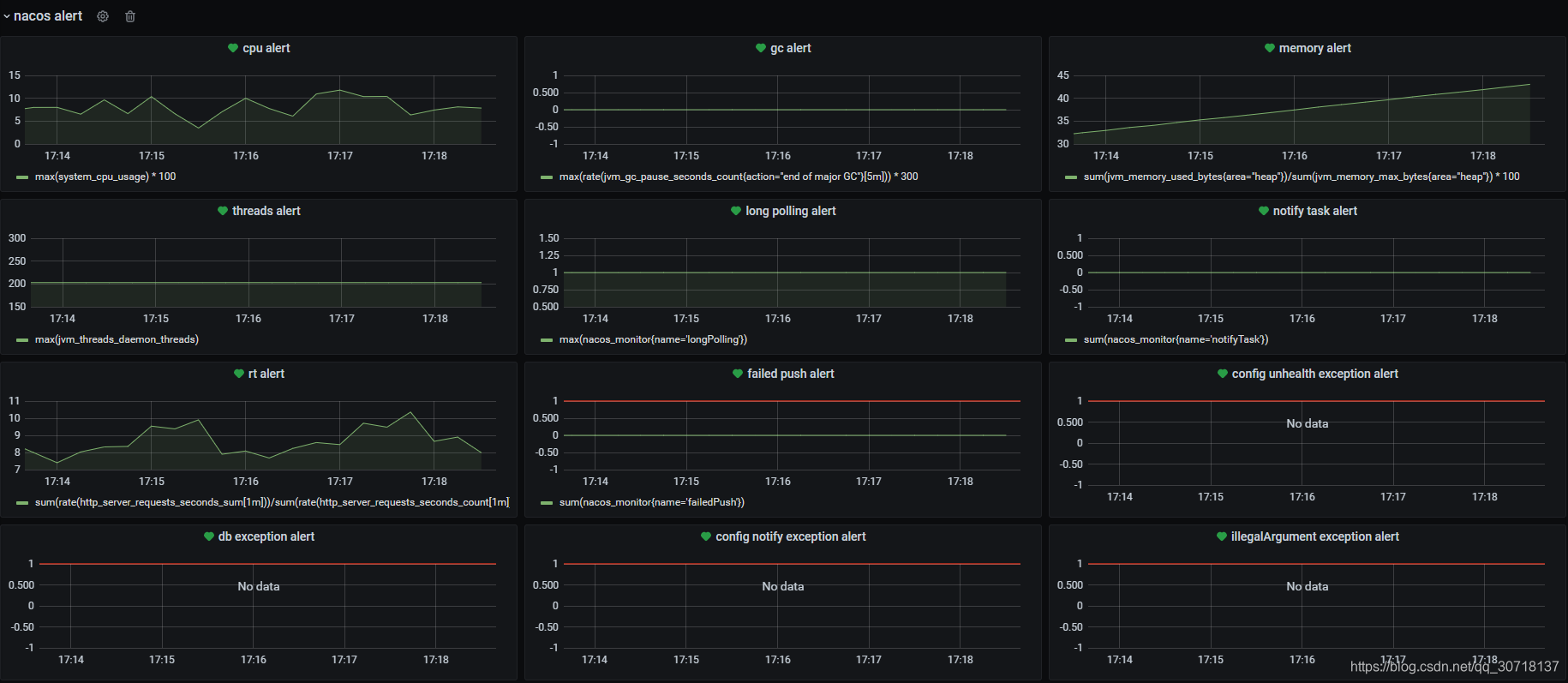Click the notify task legend color swatch
The height and width of the screenshot is (683, 1568).
coord(1071,340)
